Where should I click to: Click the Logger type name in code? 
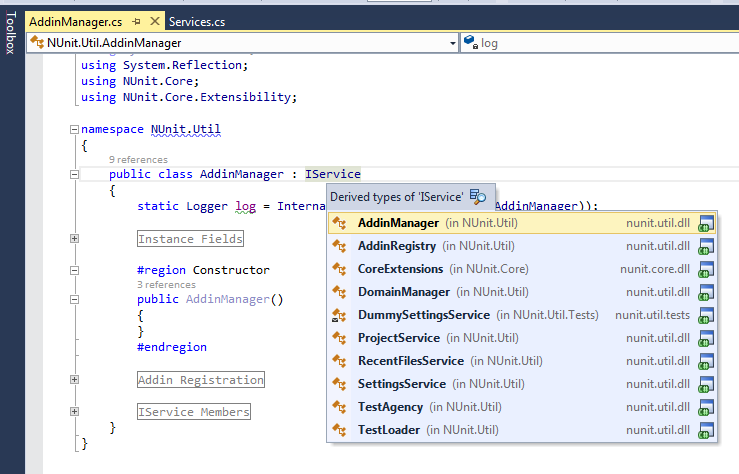pos(207,206)
